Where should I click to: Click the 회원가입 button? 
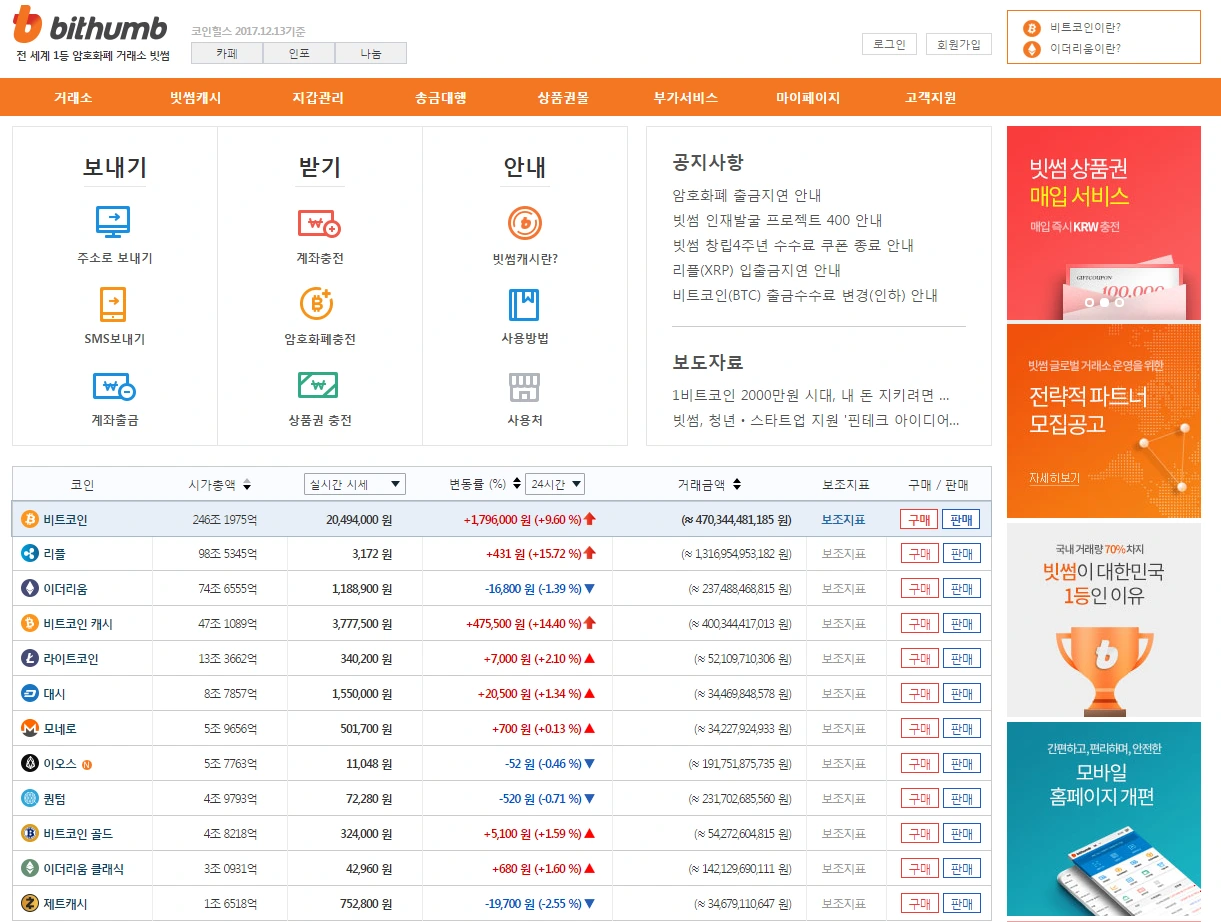tap(959, 44)
